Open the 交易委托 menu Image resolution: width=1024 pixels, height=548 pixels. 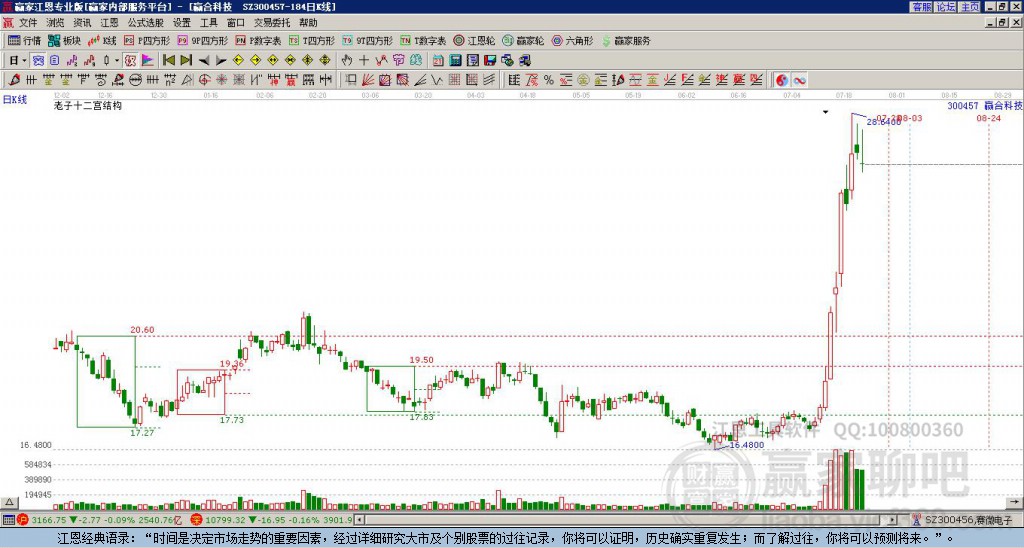tap(272, 23)
